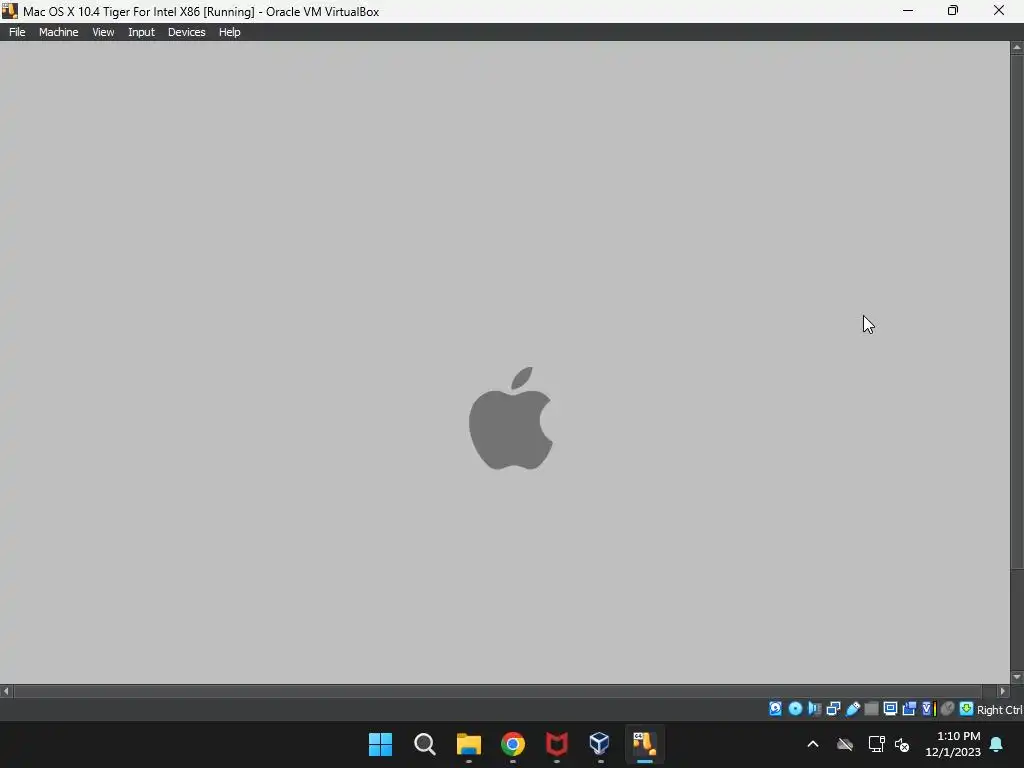Open VirtualBox Manager from taskbar
This screenshot has height=768, width=1024.
(600, 744)
